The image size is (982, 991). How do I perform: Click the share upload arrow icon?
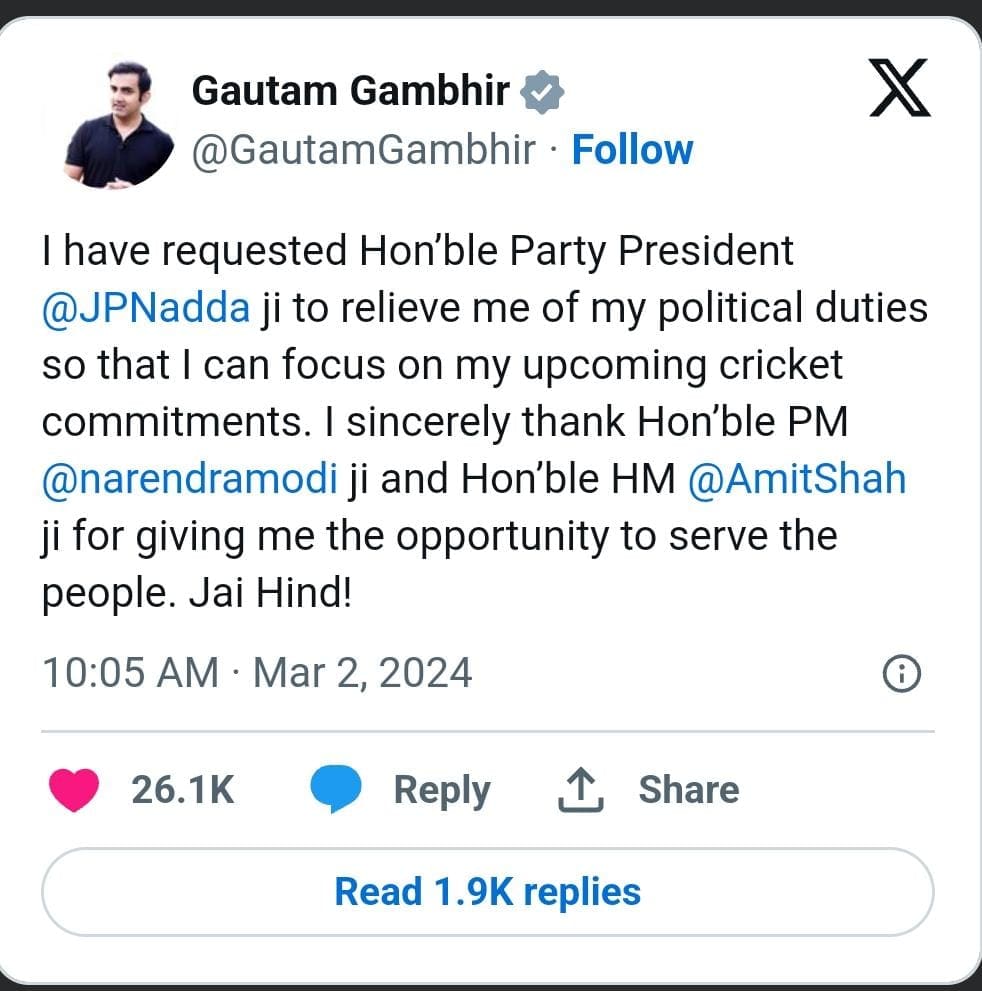(x=580, y=790)
